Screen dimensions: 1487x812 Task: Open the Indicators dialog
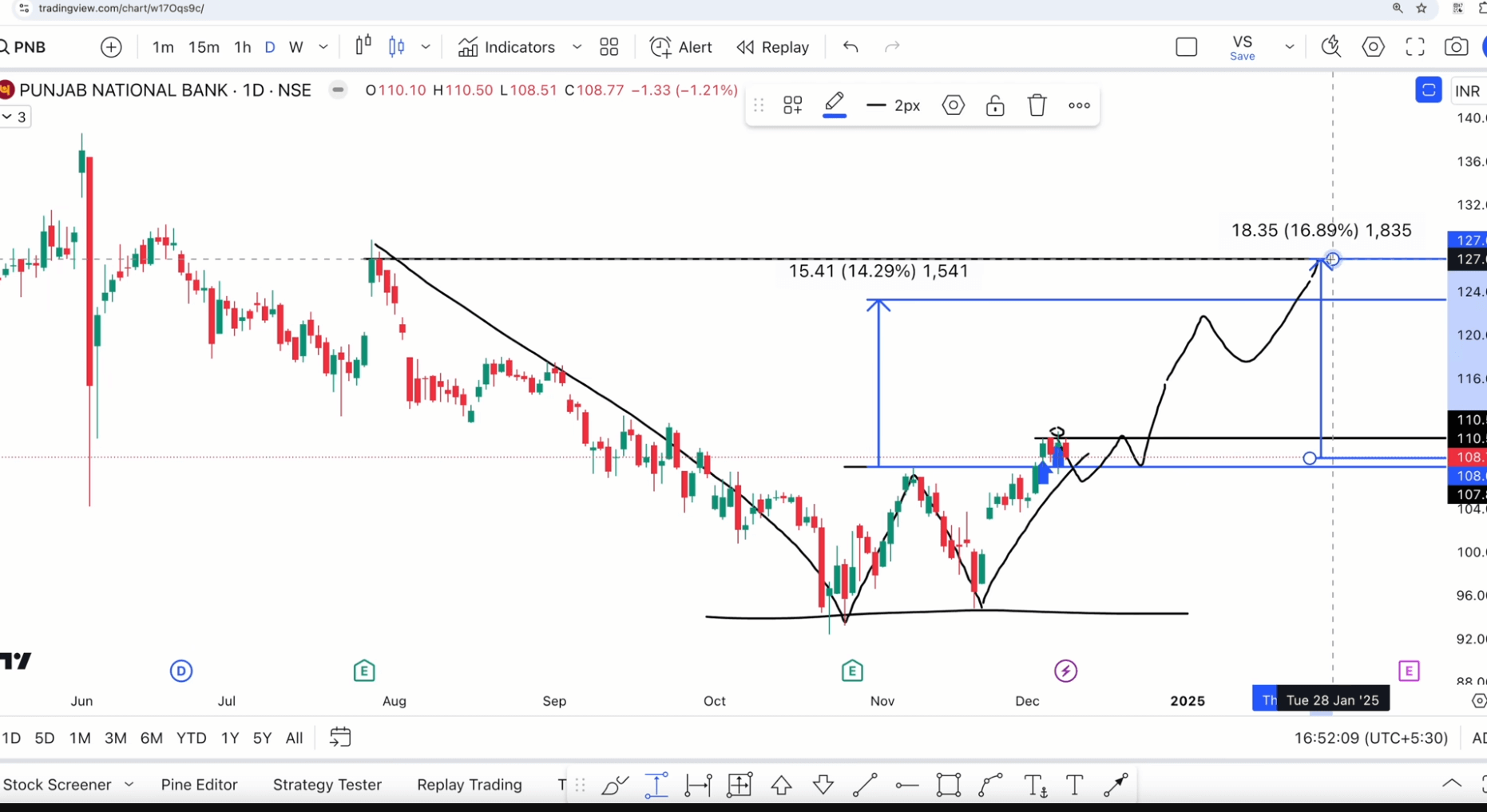pyautogui.click(x=506, y=47)
